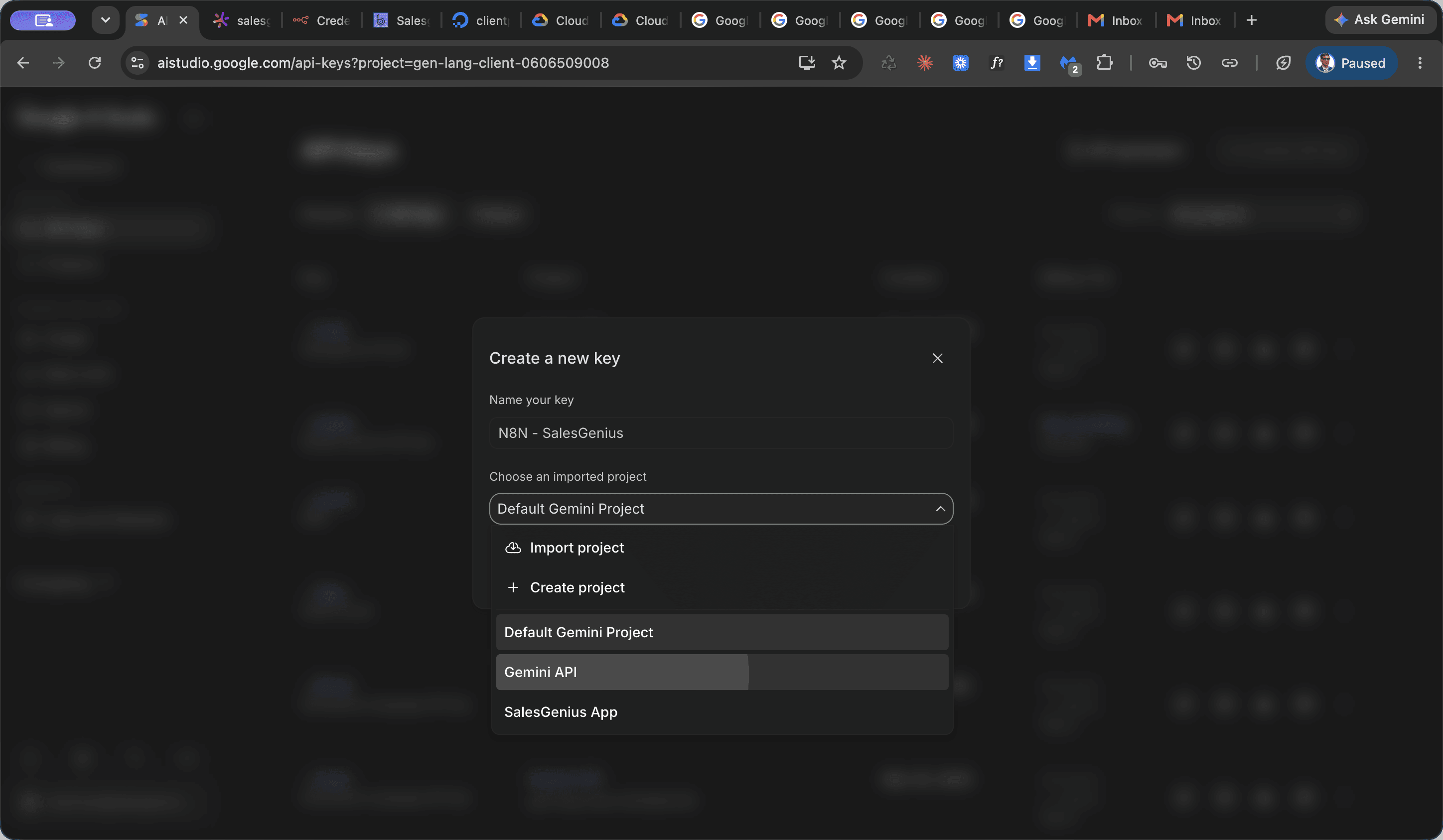Switch to the first Cloud tab
This screenshot has width=1443, height=840.
coord(561,20)
